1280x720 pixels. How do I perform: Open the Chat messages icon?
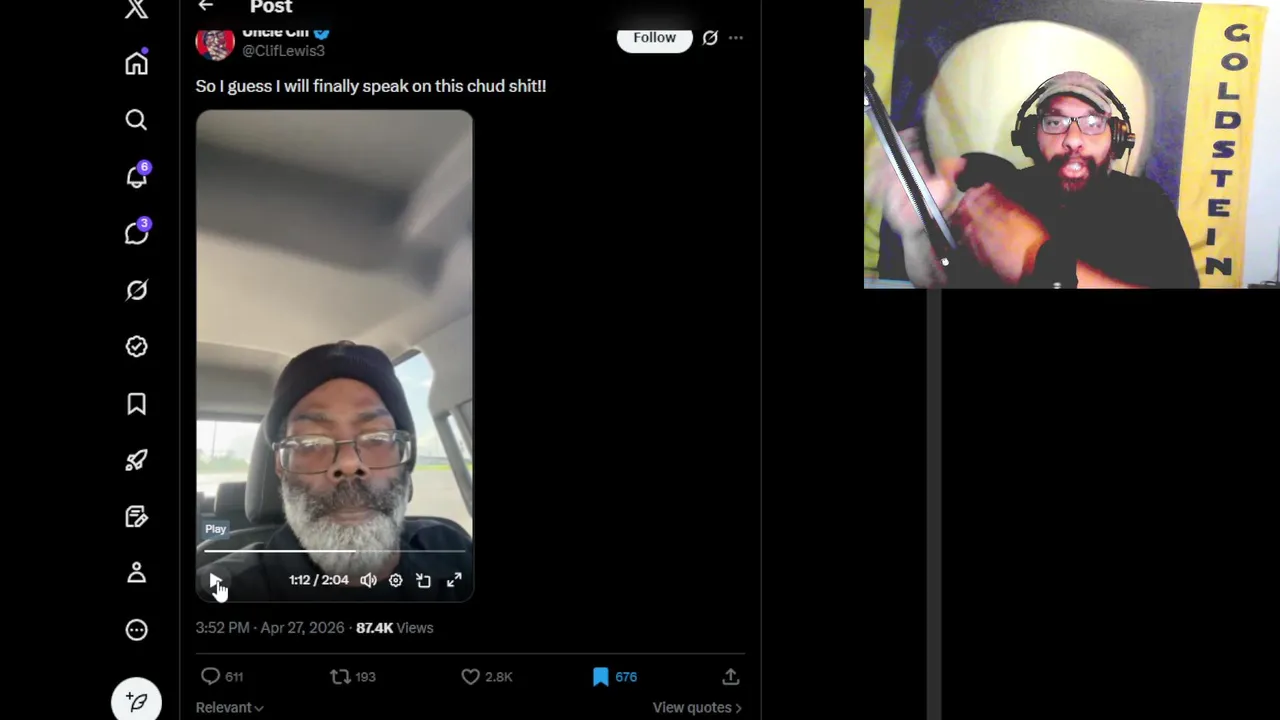(x=137, y=233)
